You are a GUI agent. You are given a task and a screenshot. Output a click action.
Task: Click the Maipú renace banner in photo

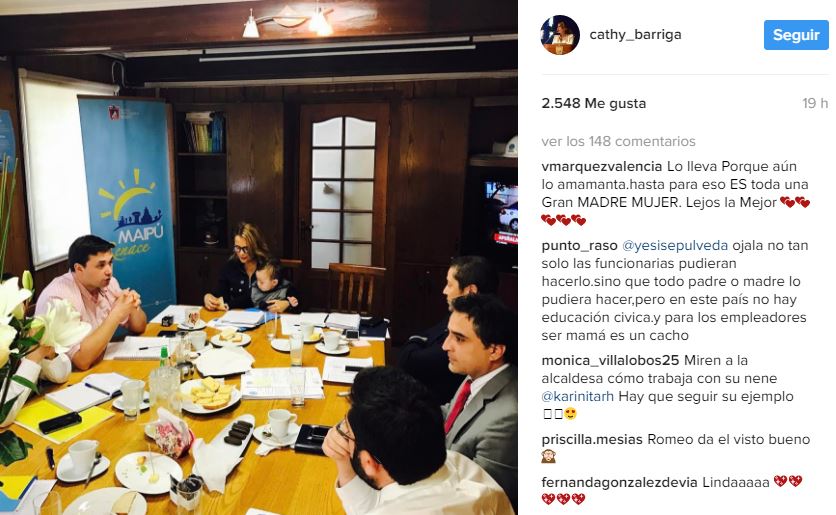(x=128, y=205)
